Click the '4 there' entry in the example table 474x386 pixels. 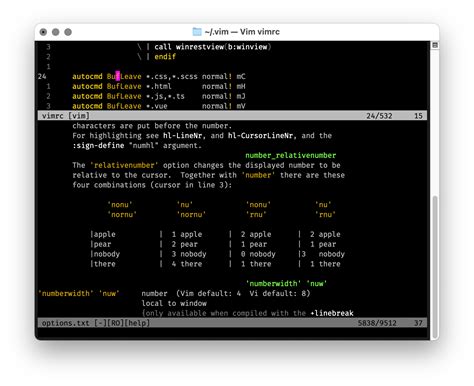(x=187, y=264)
